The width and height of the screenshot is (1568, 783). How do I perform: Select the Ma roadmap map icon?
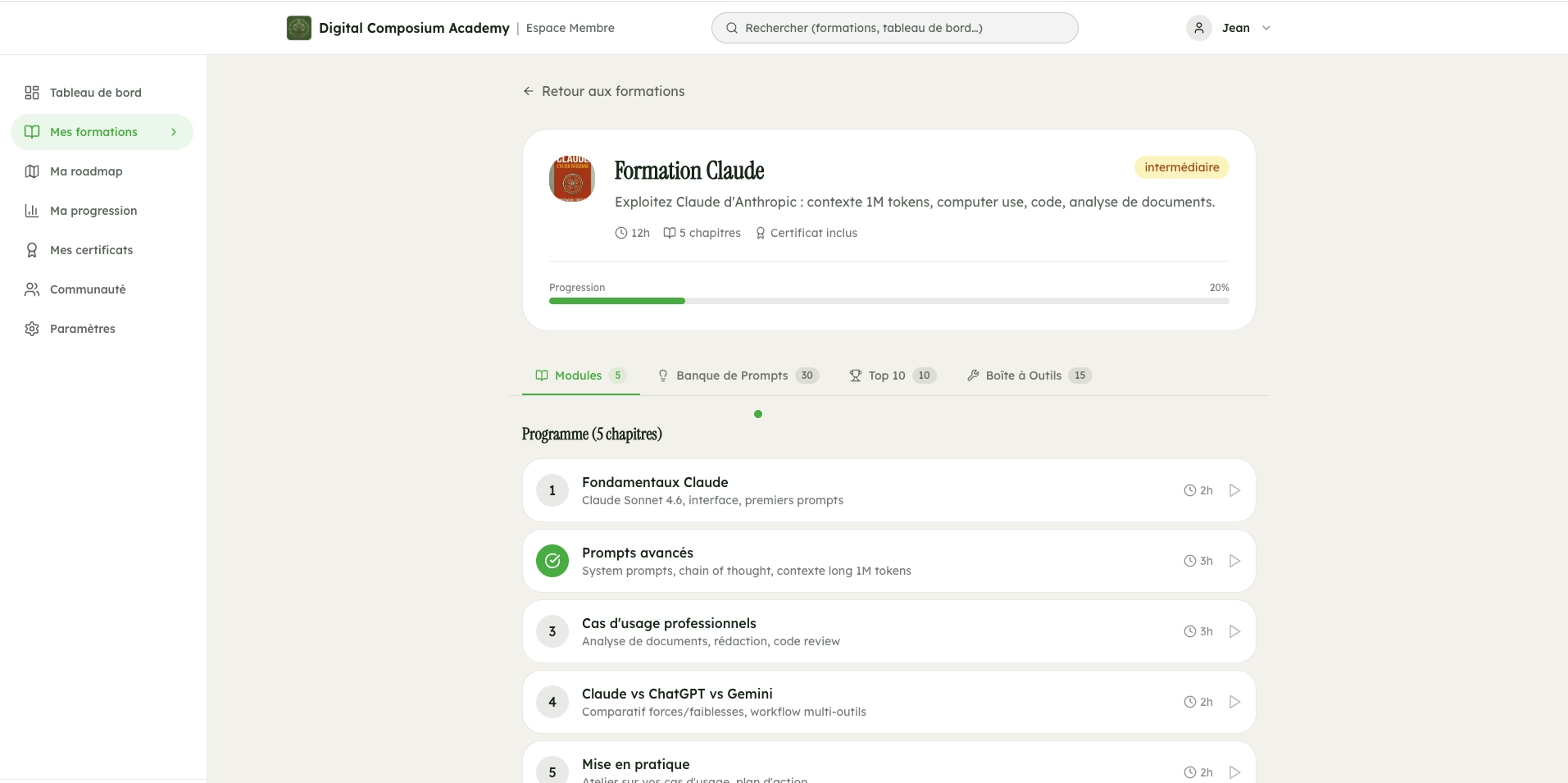coord(31,171)
